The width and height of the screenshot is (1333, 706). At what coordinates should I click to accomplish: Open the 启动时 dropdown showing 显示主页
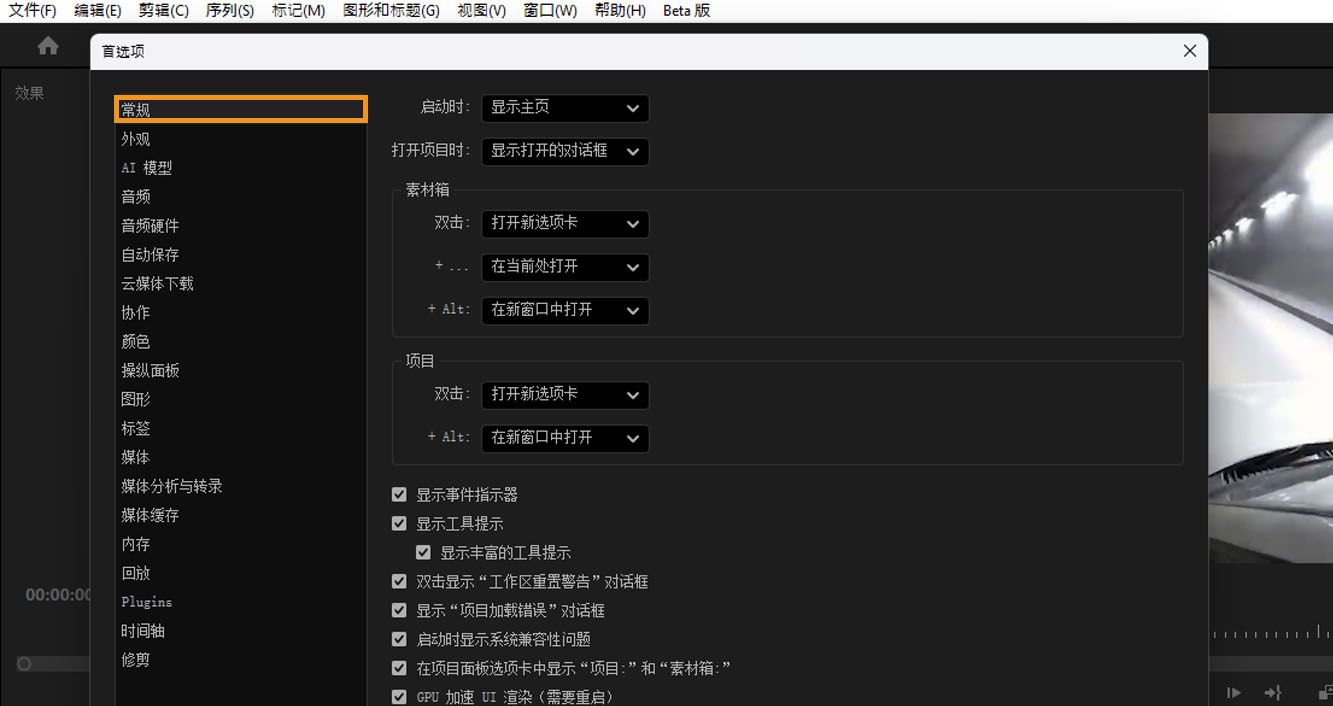pos(564,108)
